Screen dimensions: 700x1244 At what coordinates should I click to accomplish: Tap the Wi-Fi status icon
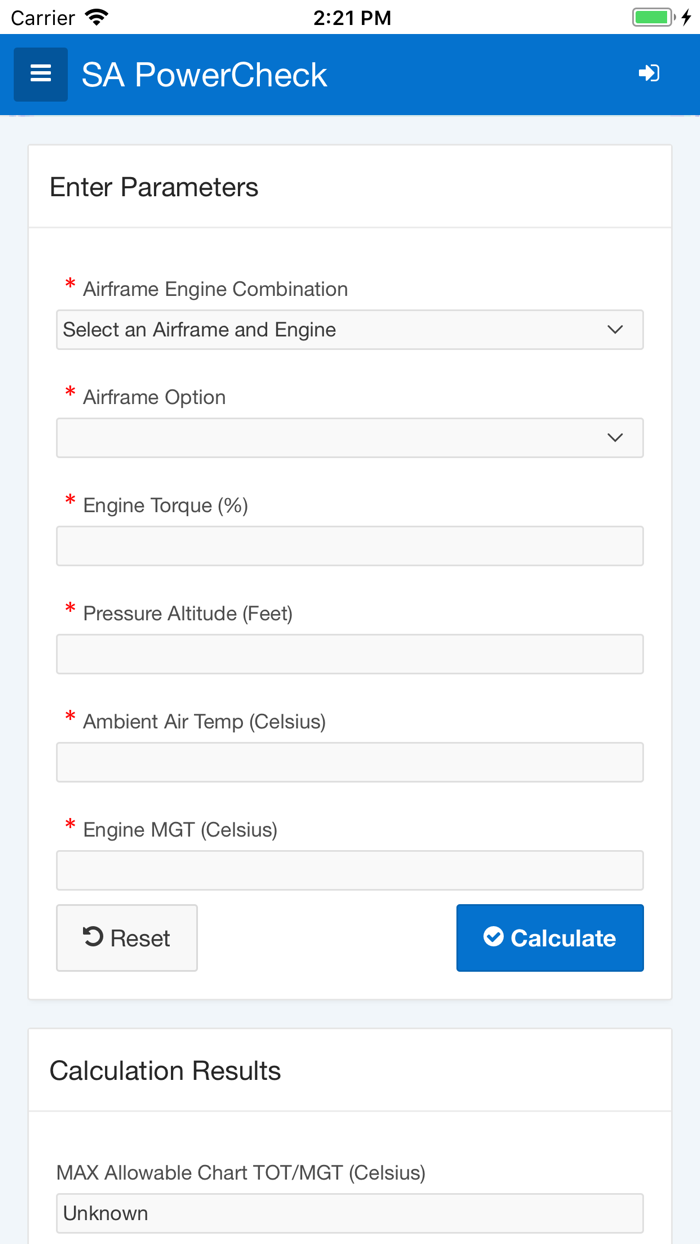pos(97,17)
